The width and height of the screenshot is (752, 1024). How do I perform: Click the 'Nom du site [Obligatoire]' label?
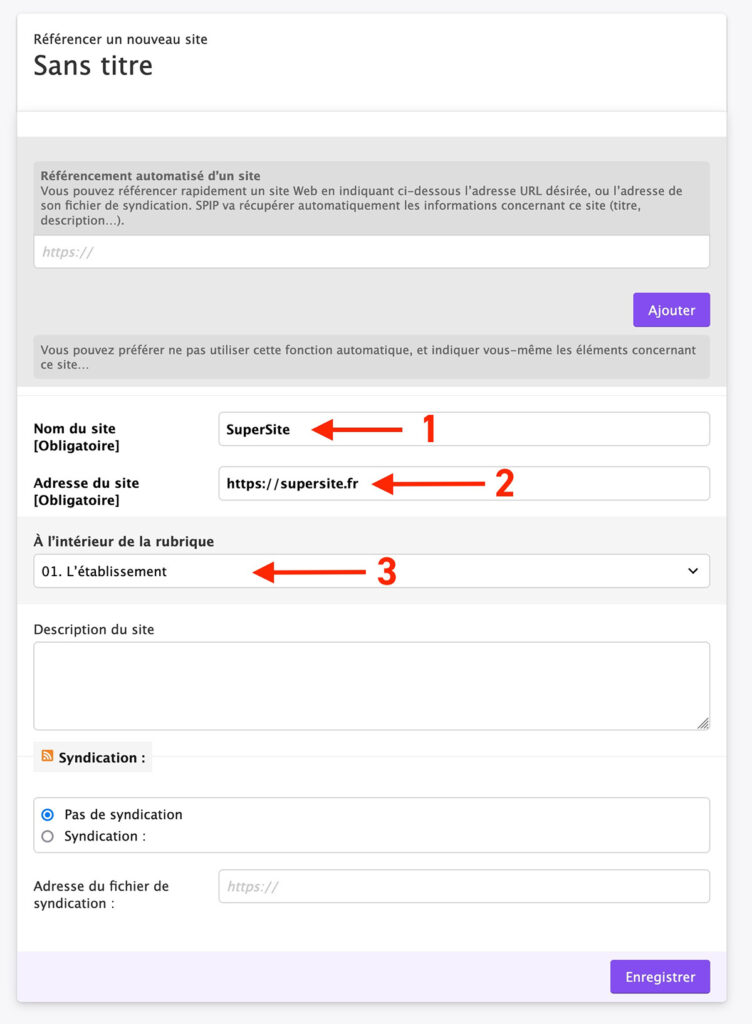tap(75, 437)
